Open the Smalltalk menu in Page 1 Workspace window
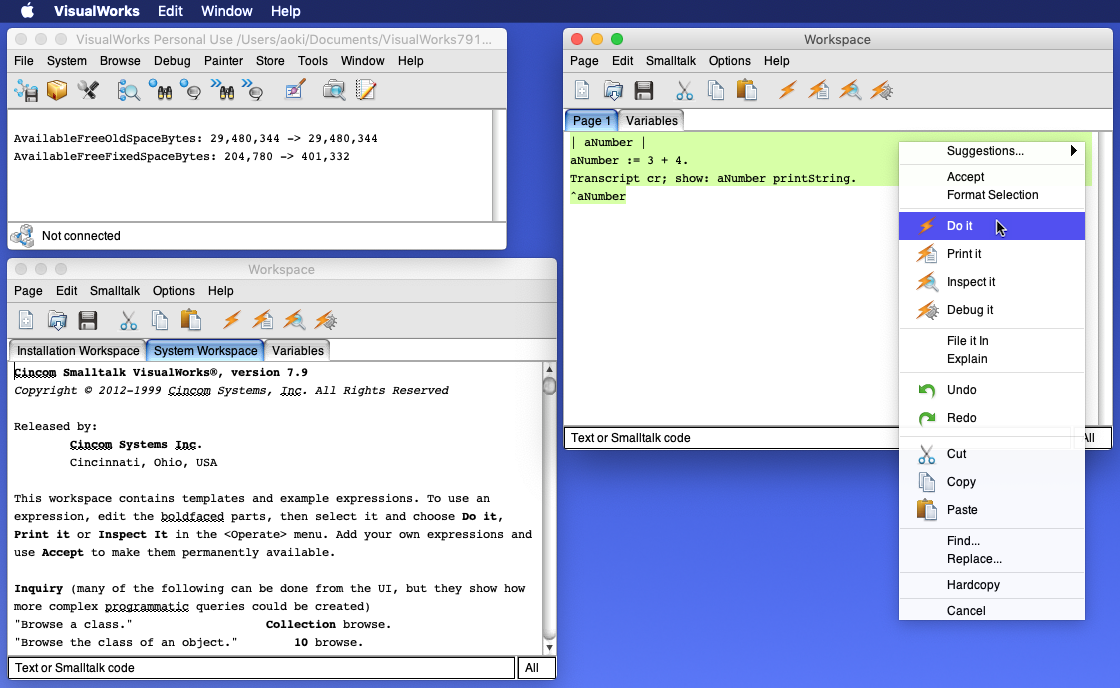This screenshot has width=1120, height=688. click(x=671, y=61)
